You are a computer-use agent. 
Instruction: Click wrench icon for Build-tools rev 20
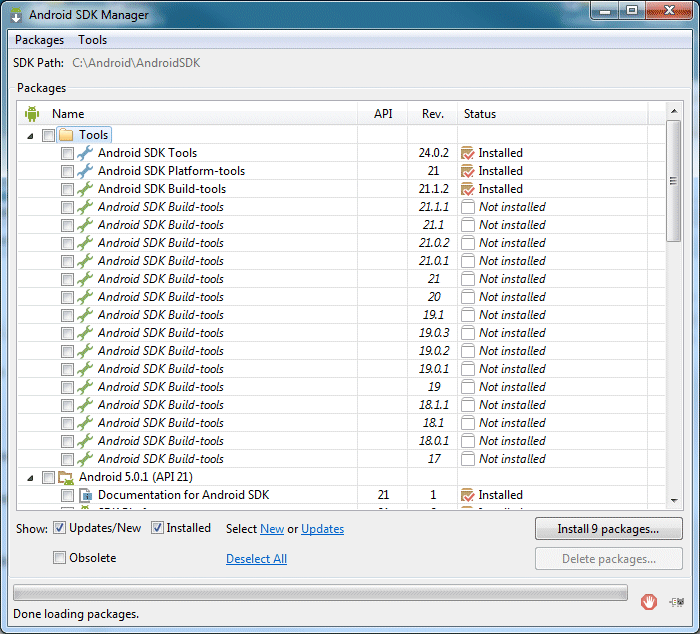coord(85,297)
